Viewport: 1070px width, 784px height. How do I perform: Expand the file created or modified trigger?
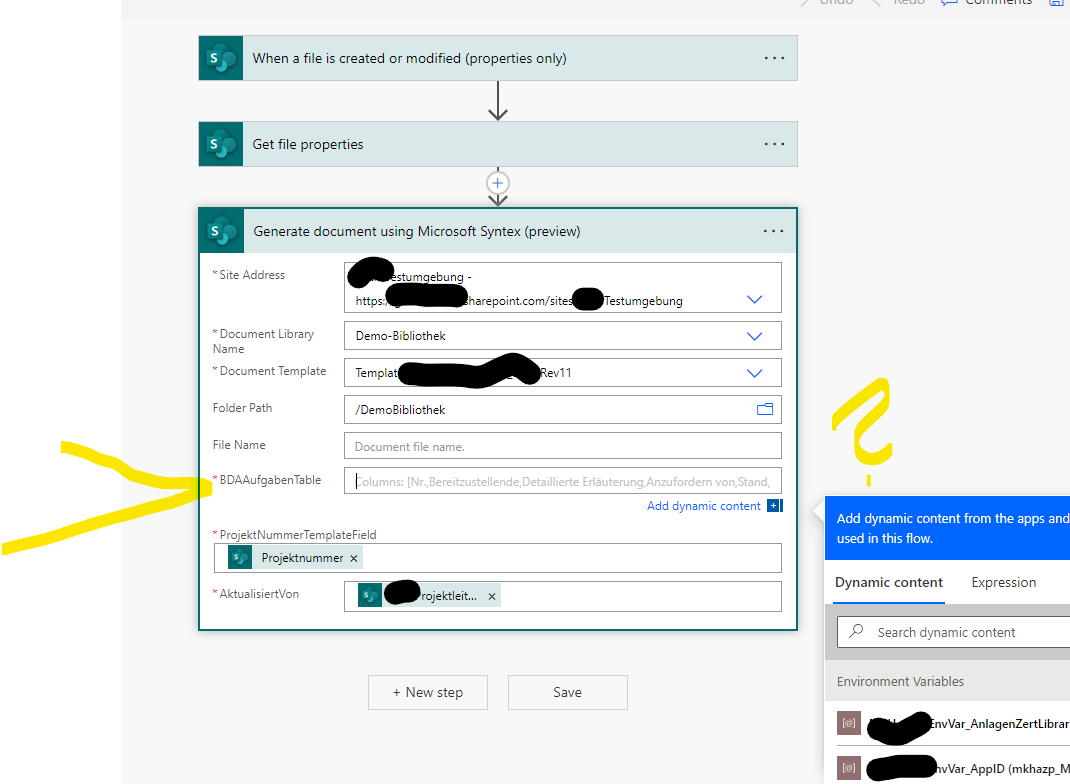[x=497, y=58]
